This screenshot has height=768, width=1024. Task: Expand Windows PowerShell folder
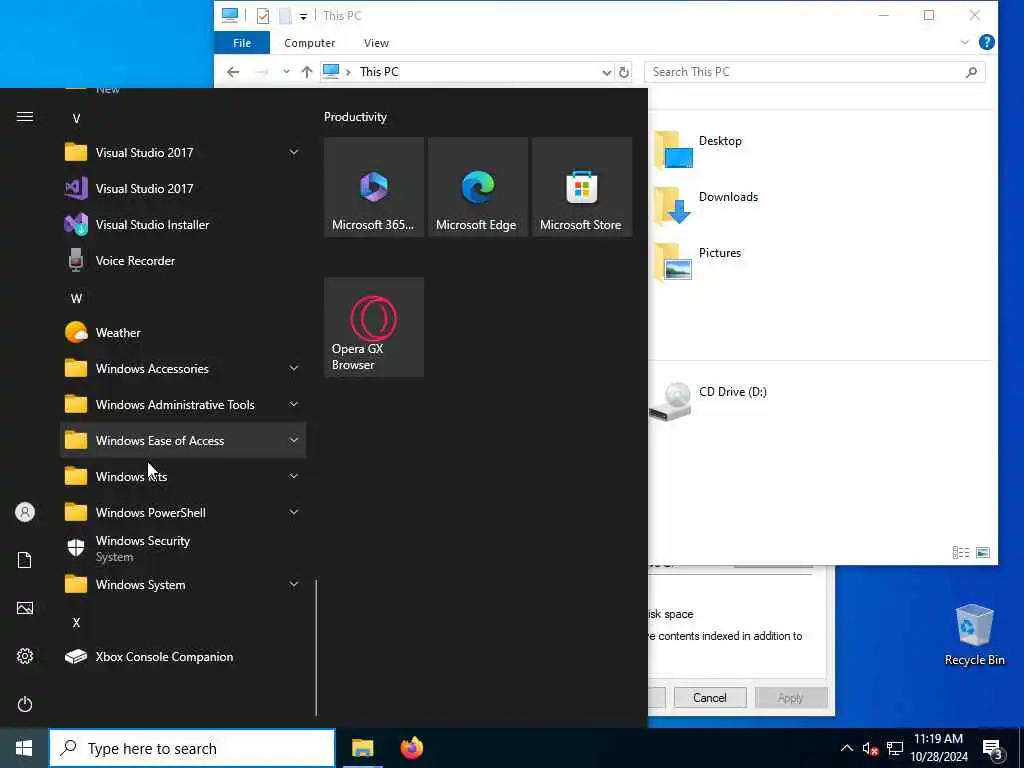(x=294, y=512)
